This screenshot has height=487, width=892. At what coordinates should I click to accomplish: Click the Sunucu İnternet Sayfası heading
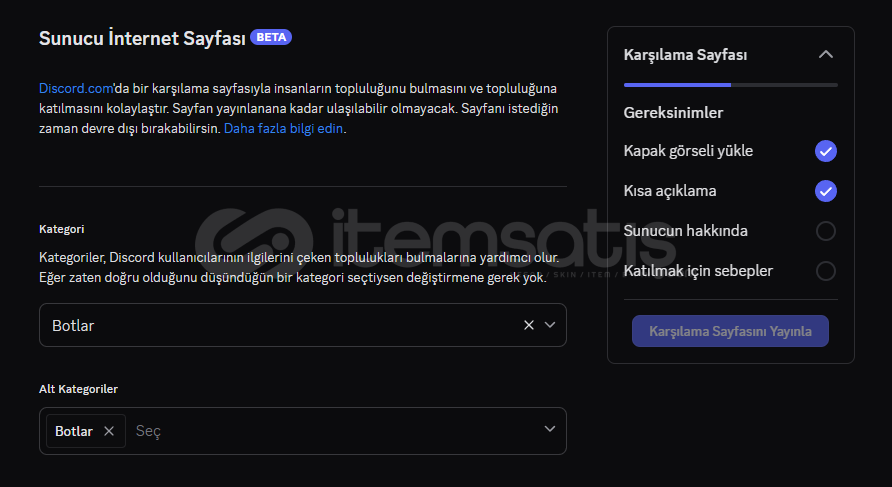[142, 38]
